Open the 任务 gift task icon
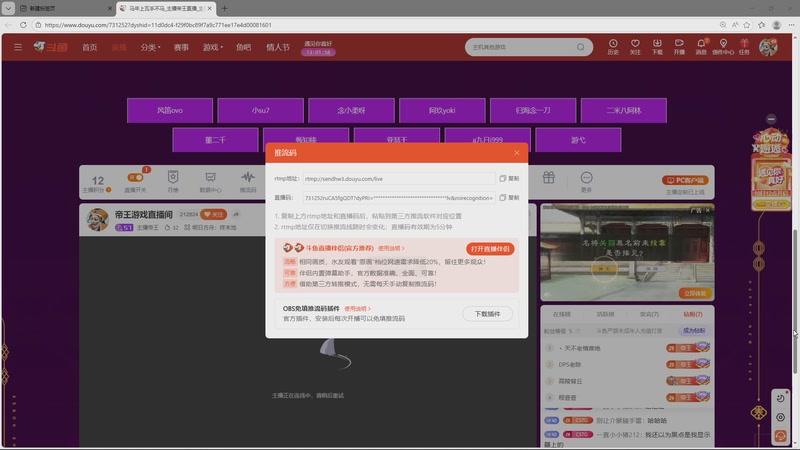Image resolution: width=800 pixels, height=450 pixels. [x=744, y=47]
